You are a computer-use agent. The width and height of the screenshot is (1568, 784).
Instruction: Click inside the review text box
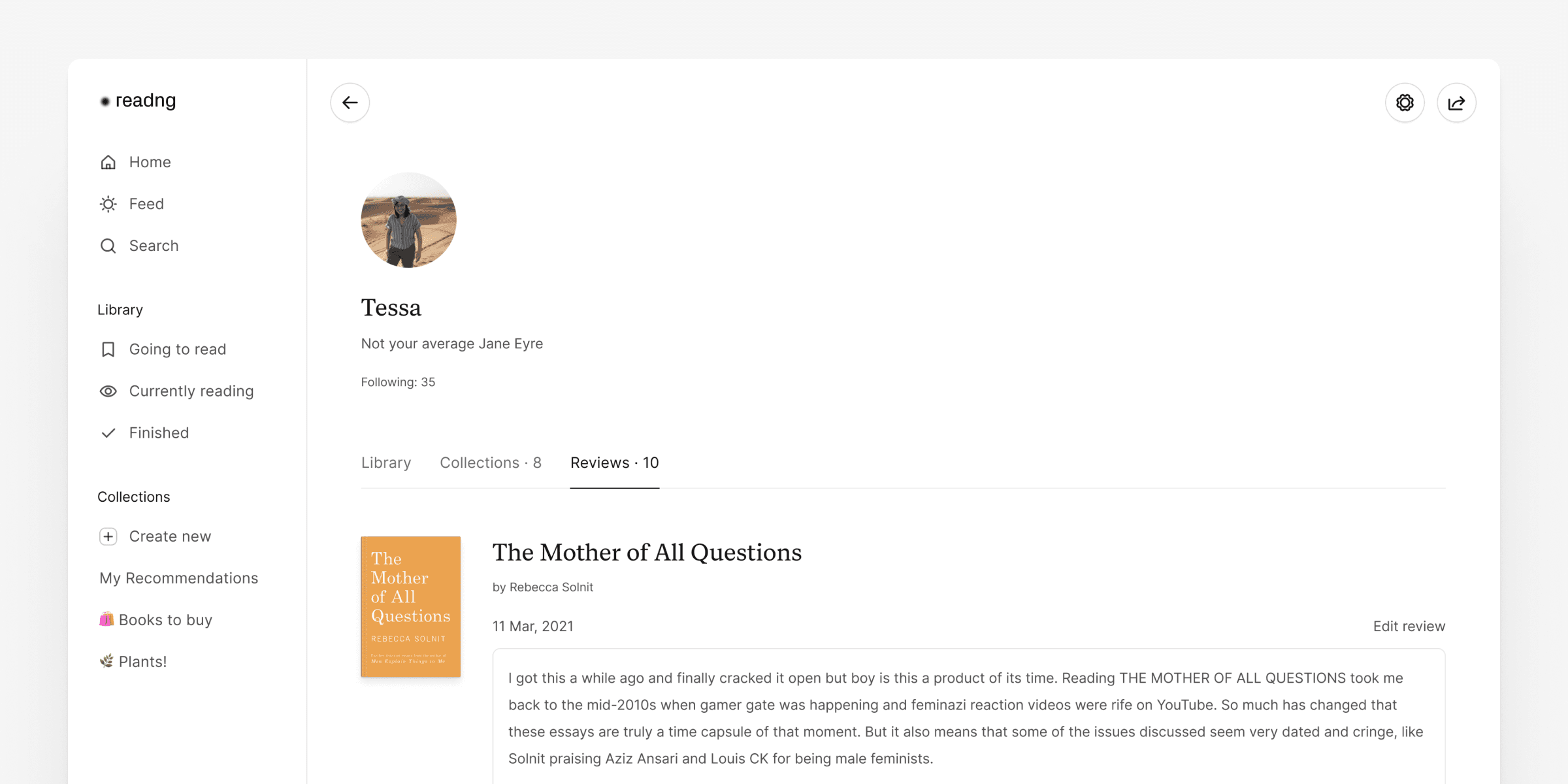(x=968, y=717)
